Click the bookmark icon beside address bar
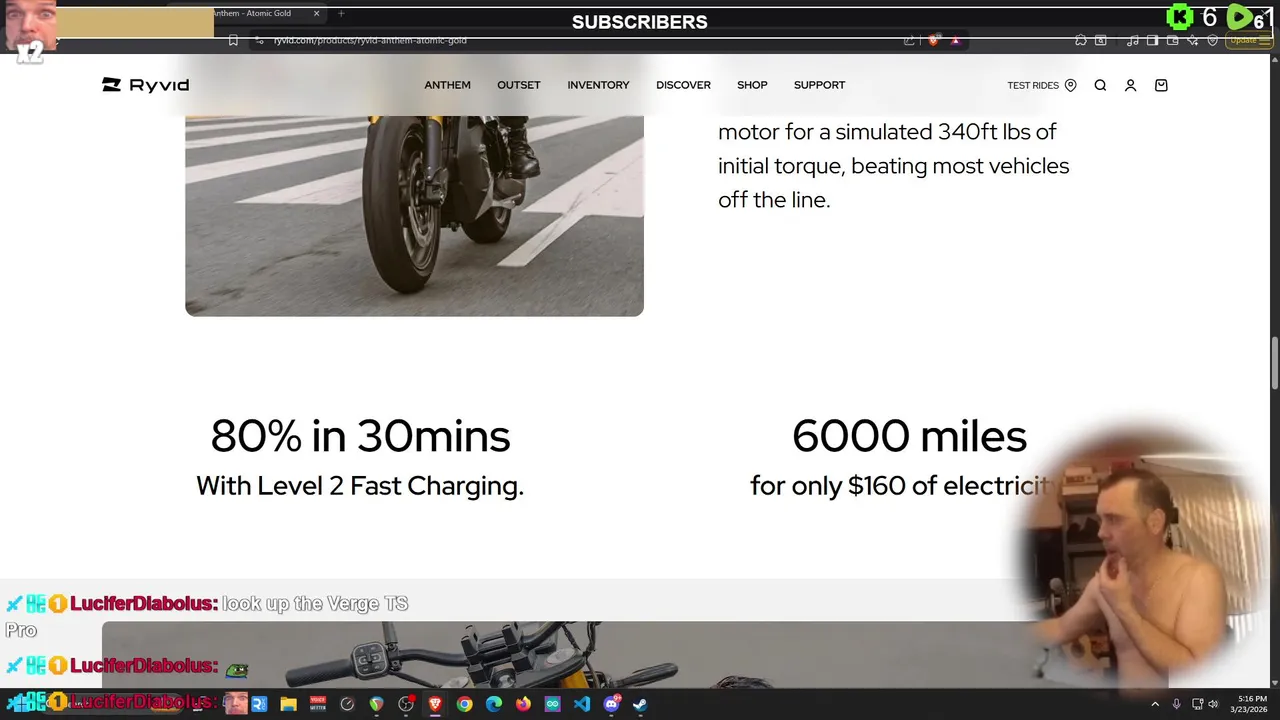The height and width of the screenshot is (720, 1280). coord(233,41)
